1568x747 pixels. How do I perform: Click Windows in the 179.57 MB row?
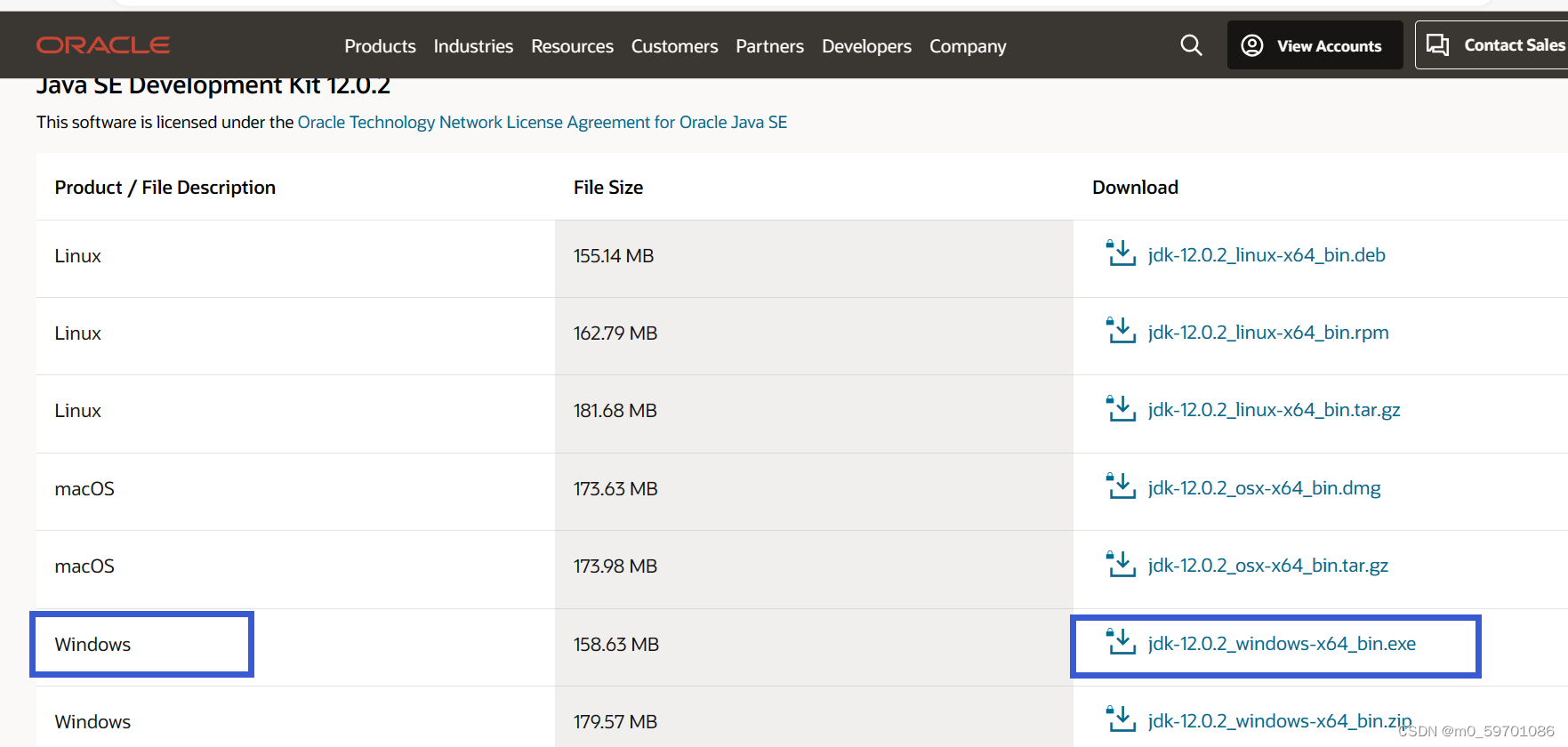click(x=92, y=722)
